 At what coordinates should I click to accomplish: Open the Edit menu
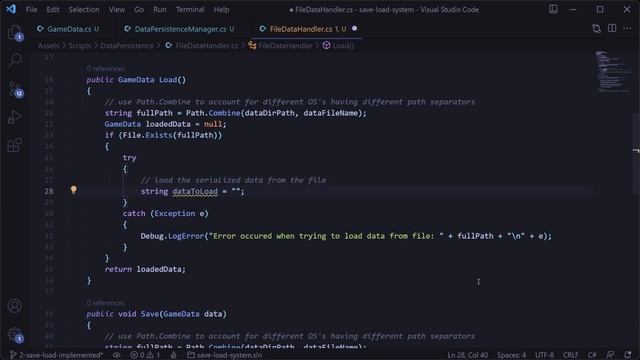[x=53, y=9]
